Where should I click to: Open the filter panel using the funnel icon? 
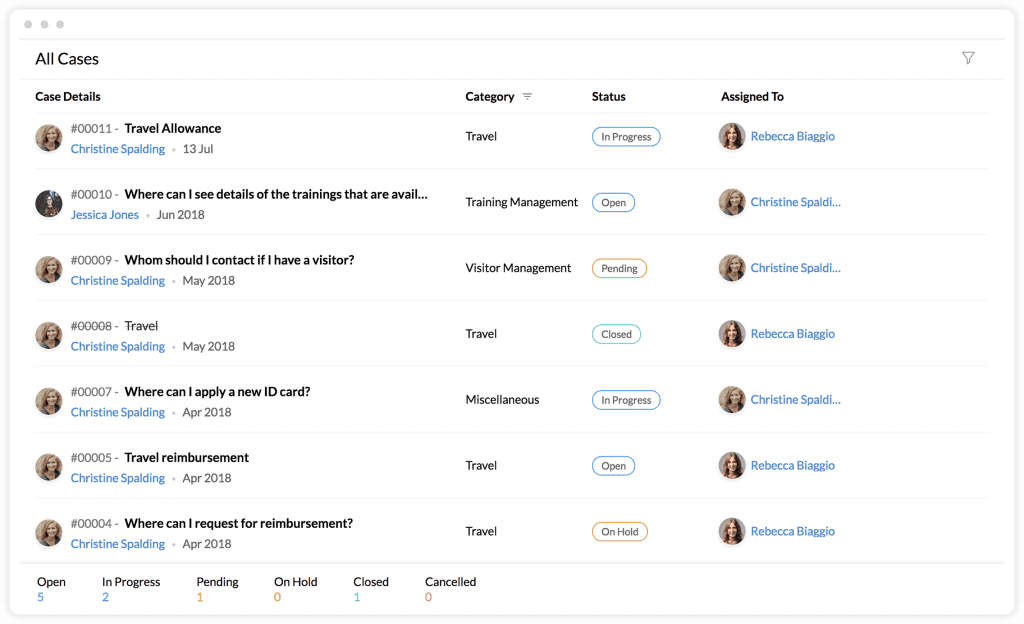(968, 58)
